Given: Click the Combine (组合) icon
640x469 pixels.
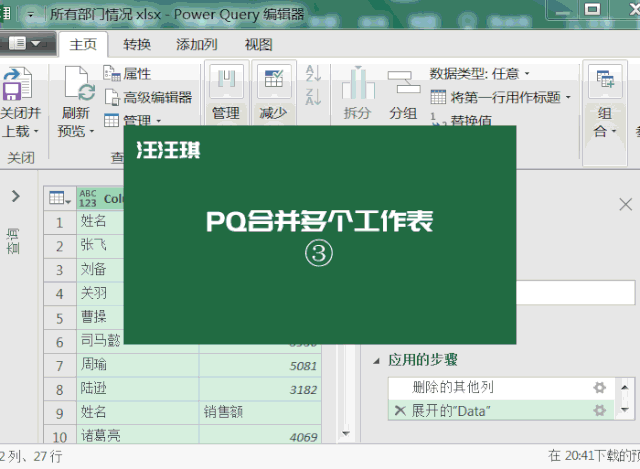Looking at the screenshot, I should [605, 81].
